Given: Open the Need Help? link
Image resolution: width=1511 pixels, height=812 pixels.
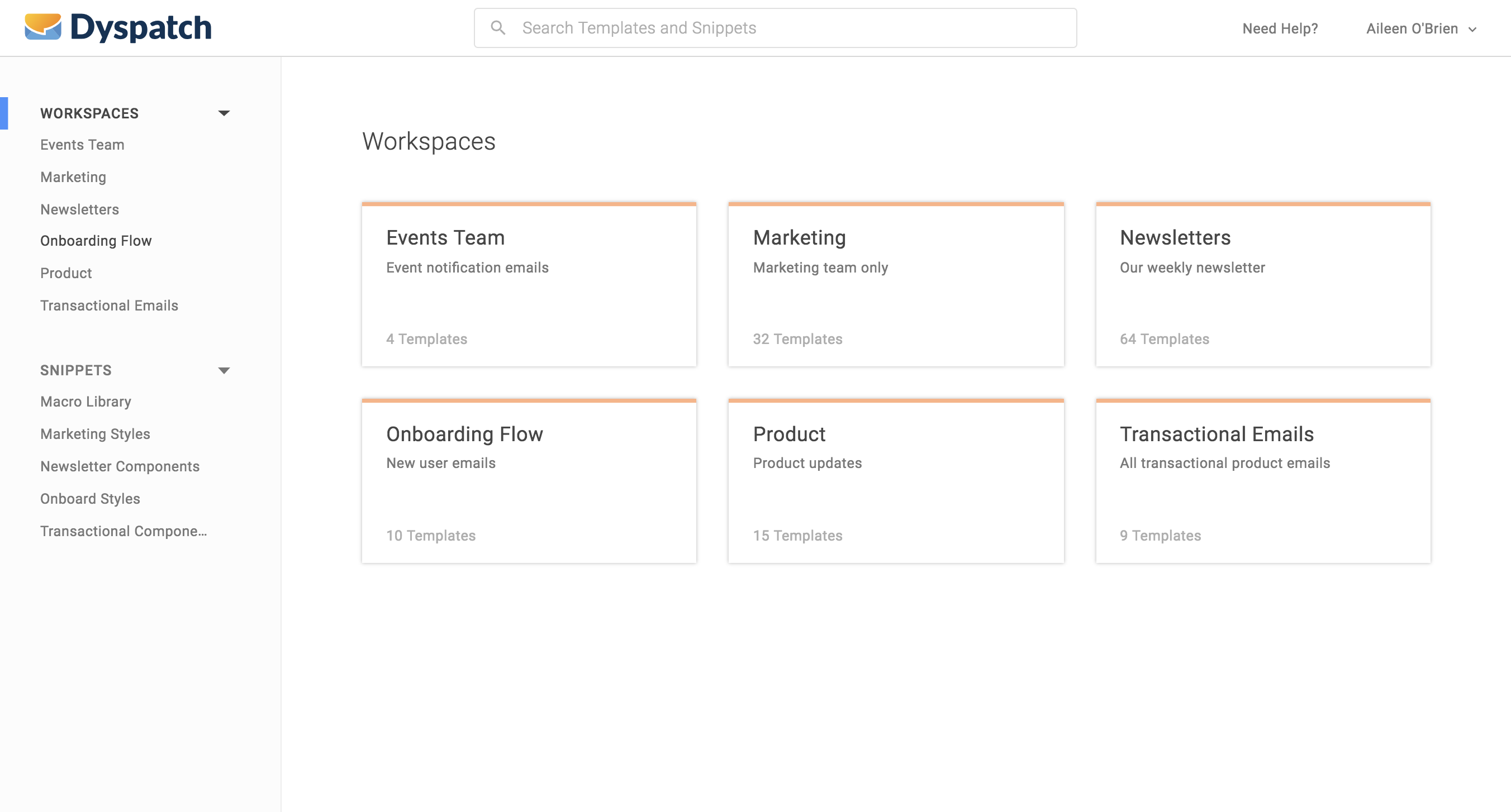Looking at the screenshot, I should 1280,28.
